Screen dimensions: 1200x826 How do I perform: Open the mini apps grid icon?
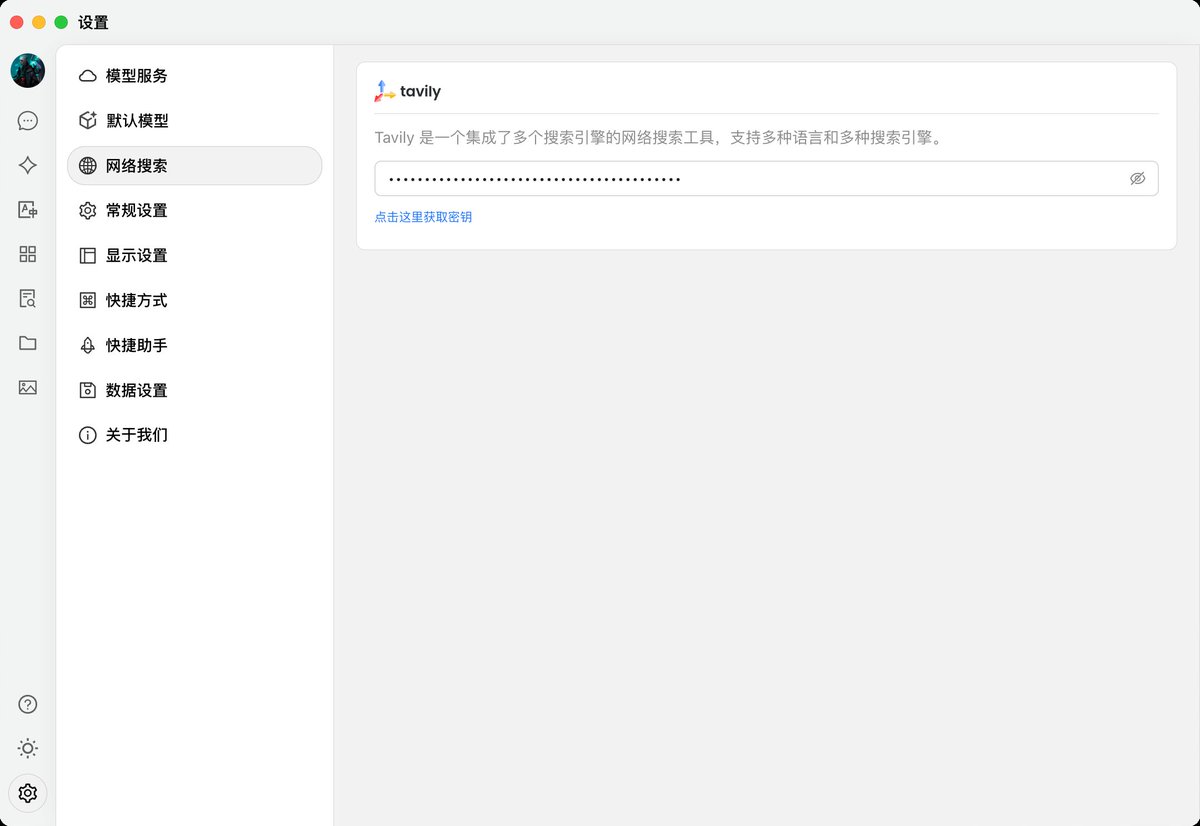(x=28, y=254)
